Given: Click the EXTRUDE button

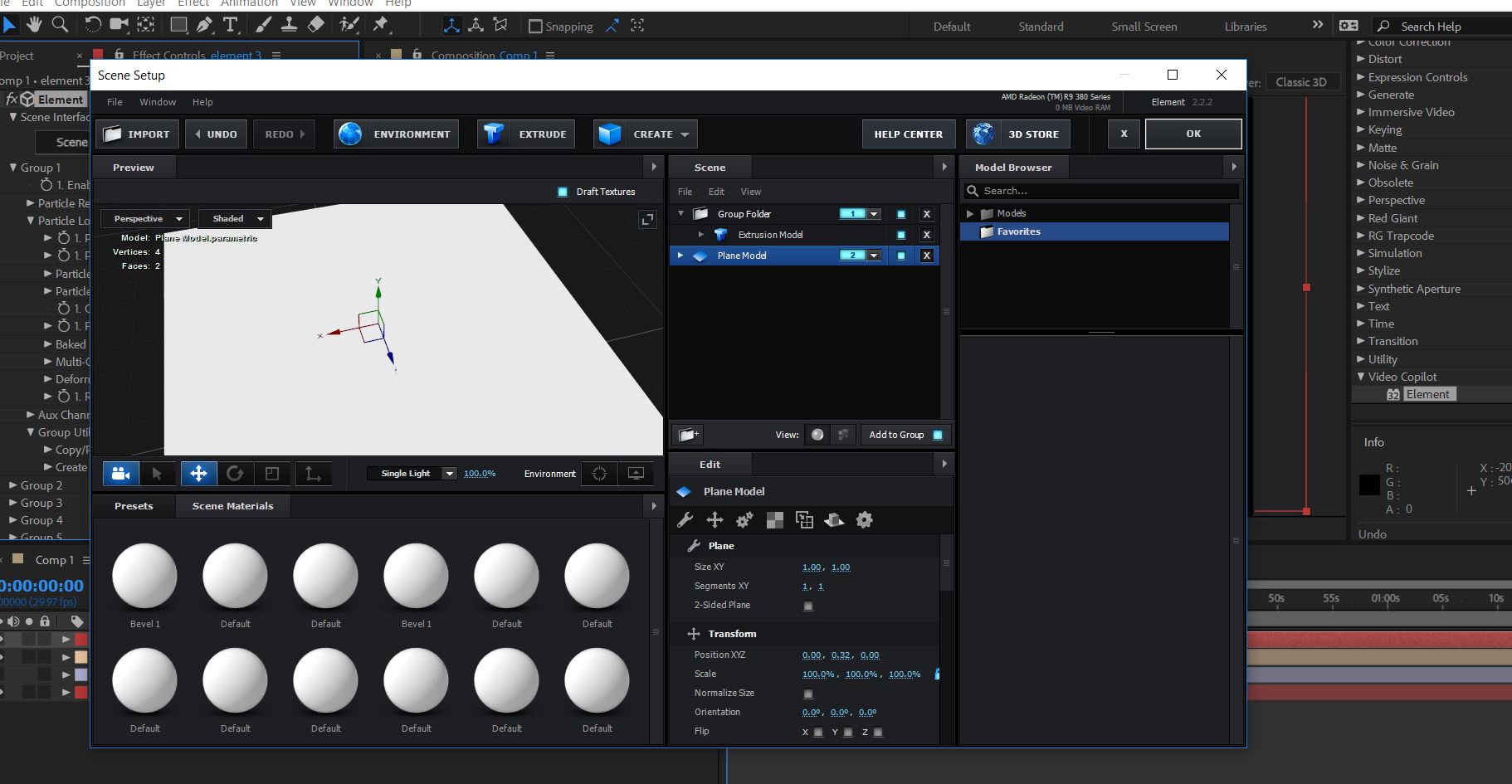Looking at the screenshot, I should [x=526, y=134].
